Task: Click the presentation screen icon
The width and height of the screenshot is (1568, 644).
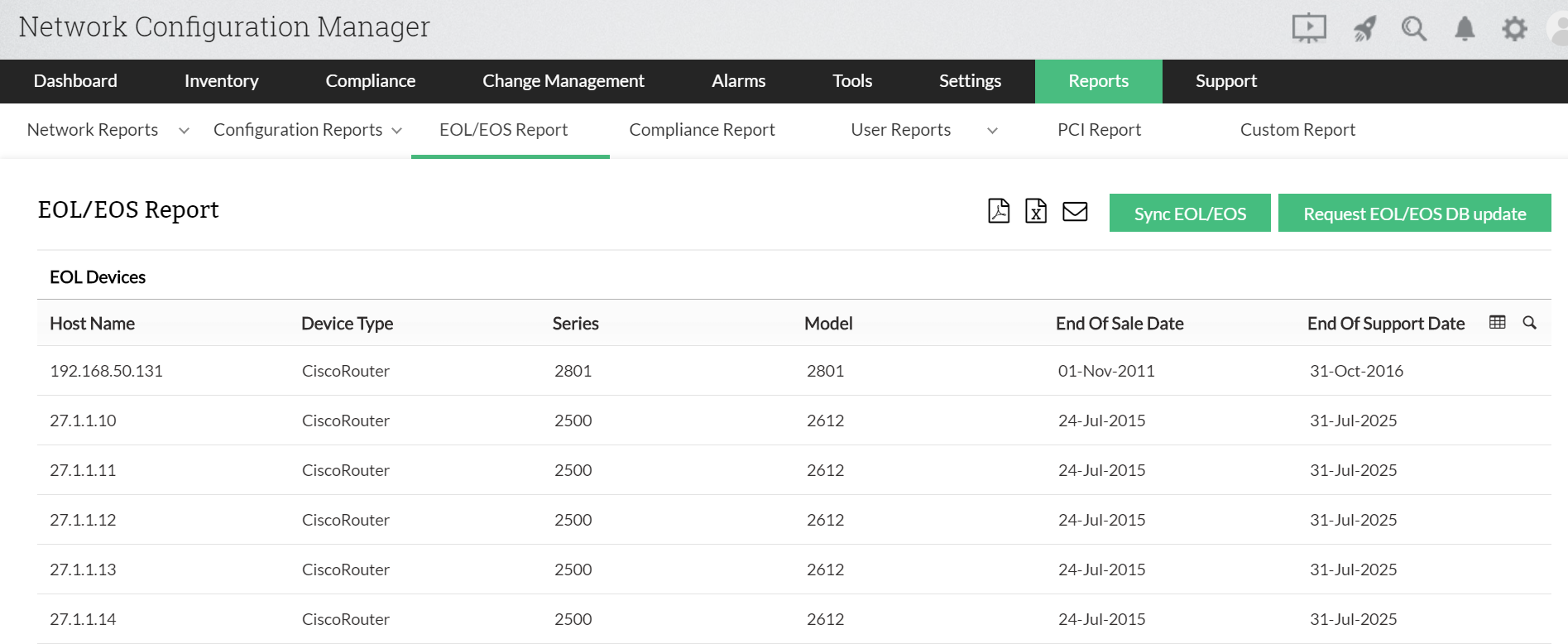Action: pos(1309,29)
